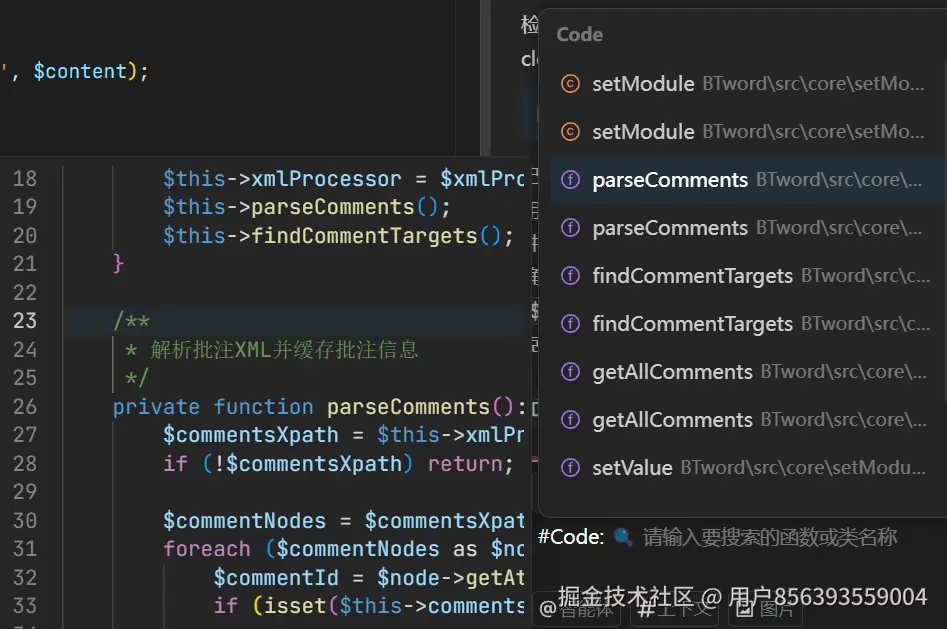The image size is (947, 629).
Task: Click the class icon beside the first setModule entry
Action: [570, 85]
